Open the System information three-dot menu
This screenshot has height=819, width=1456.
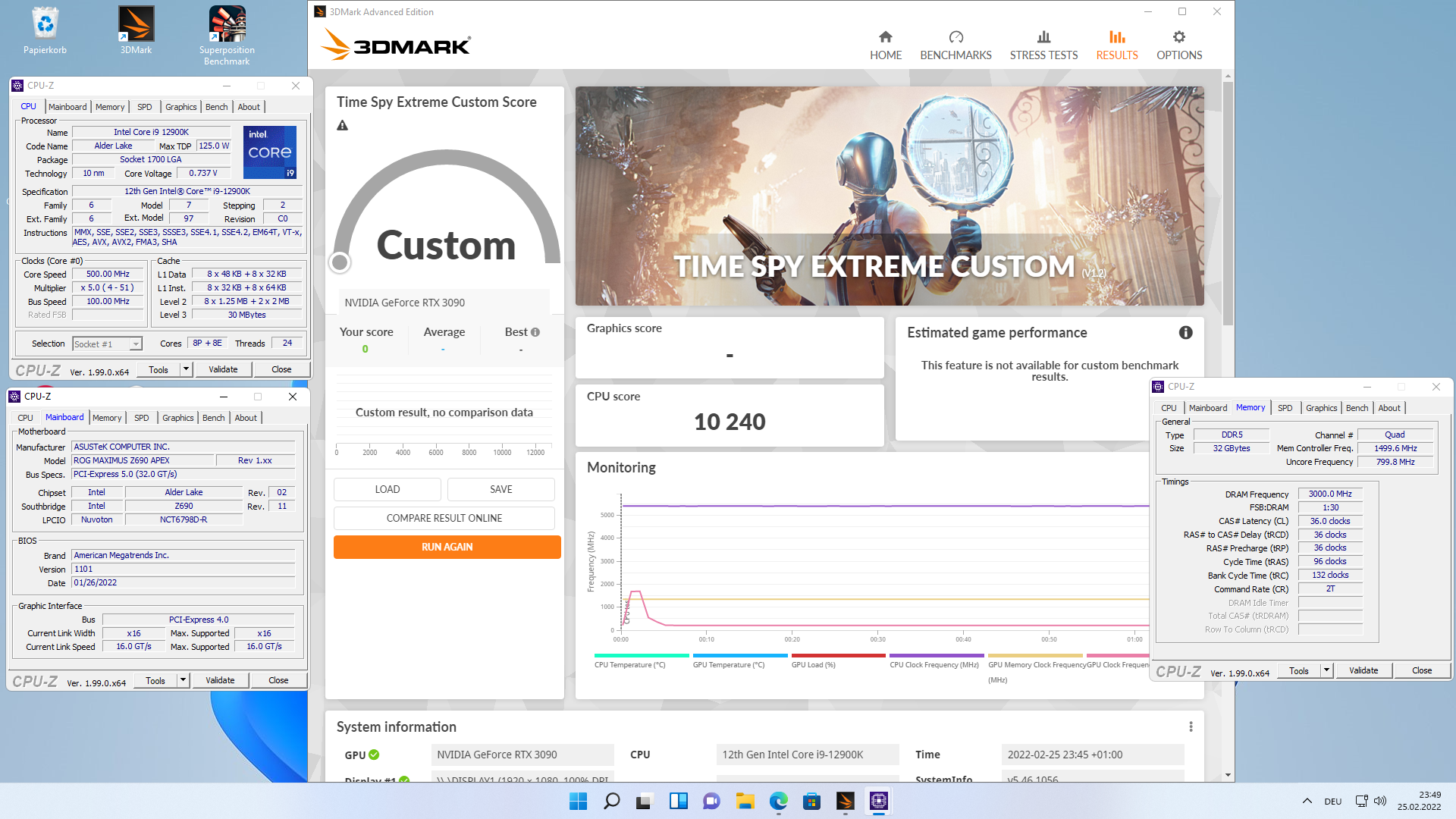pyautogui.click(x=1191, y=726)
